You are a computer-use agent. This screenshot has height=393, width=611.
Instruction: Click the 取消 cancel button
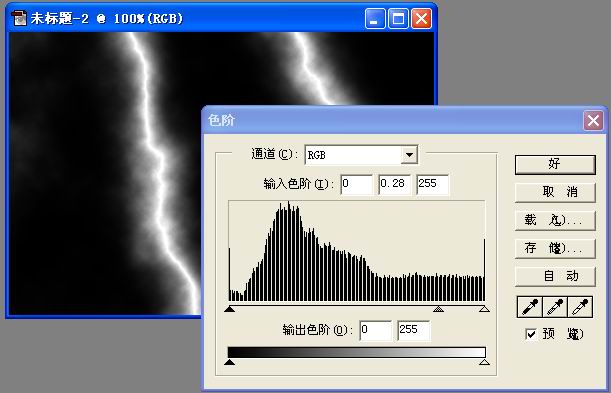click(x=555, y=192)
